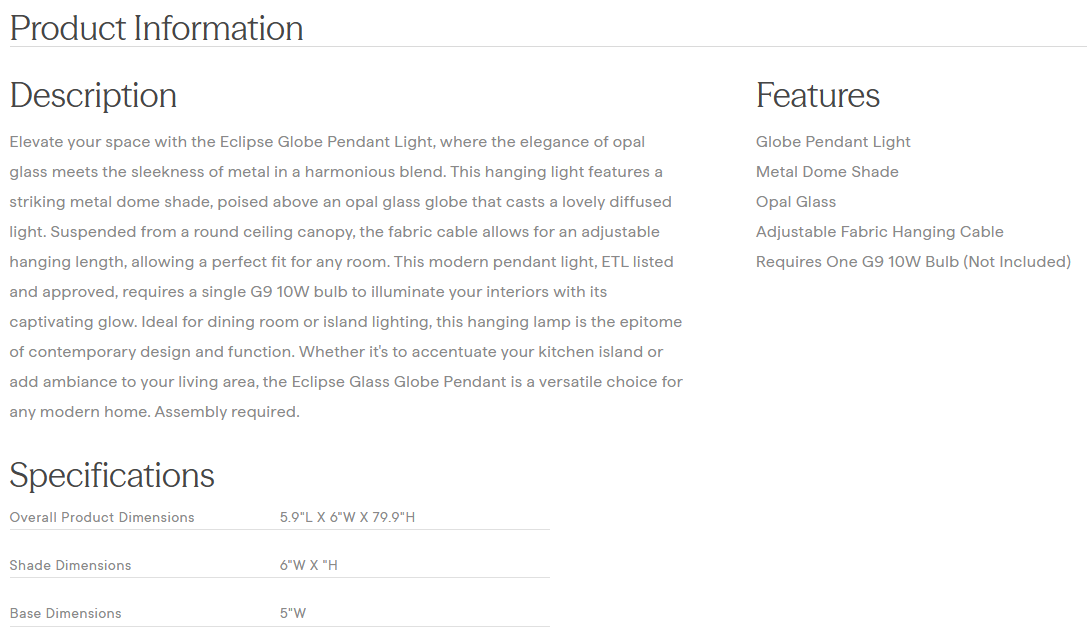Click the 'Assembly required.' sentence in description
This screenshot has height=643, width=1087.
(227, 412)
